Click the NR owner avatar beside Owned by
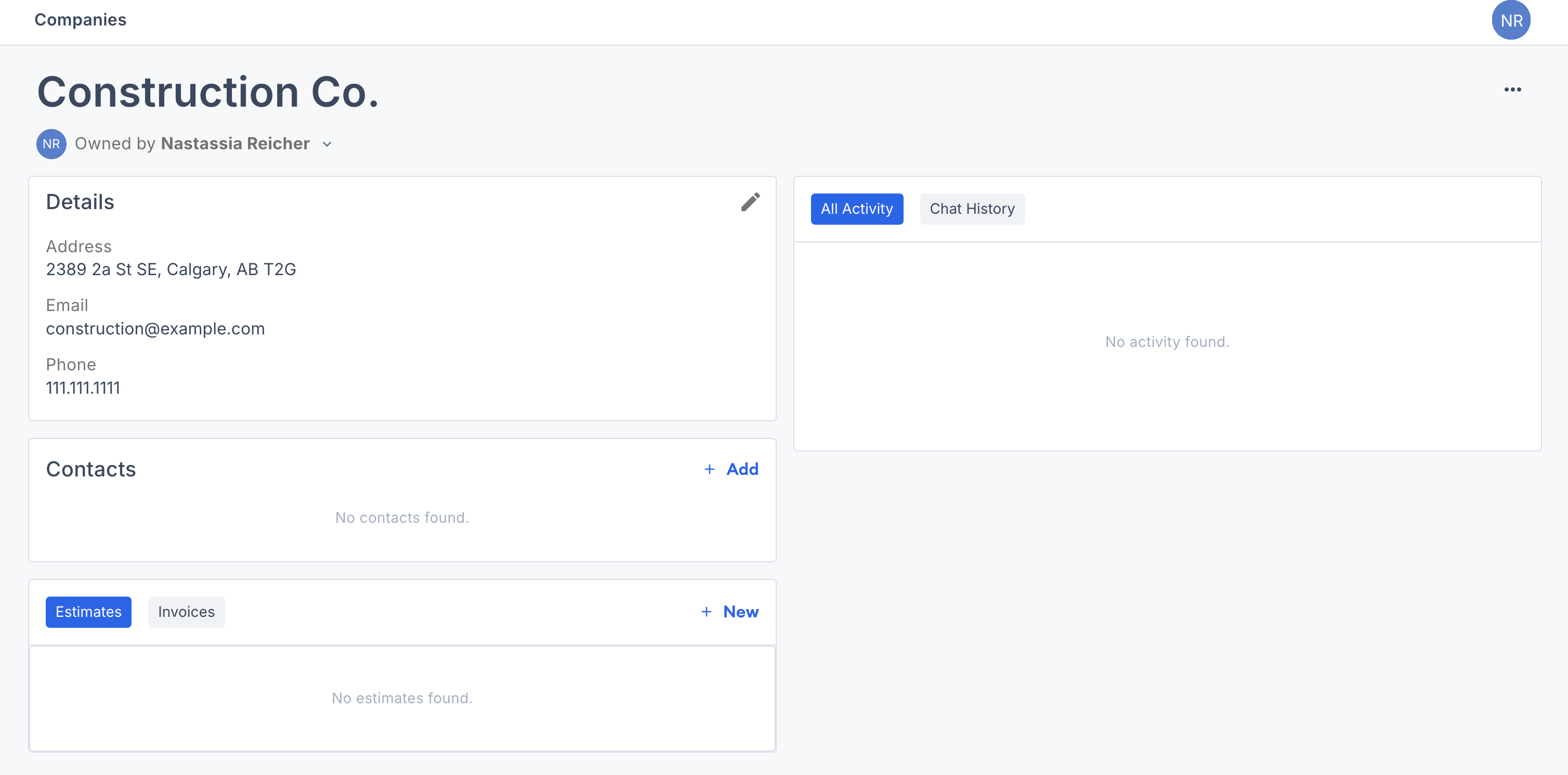 point(51,144)
